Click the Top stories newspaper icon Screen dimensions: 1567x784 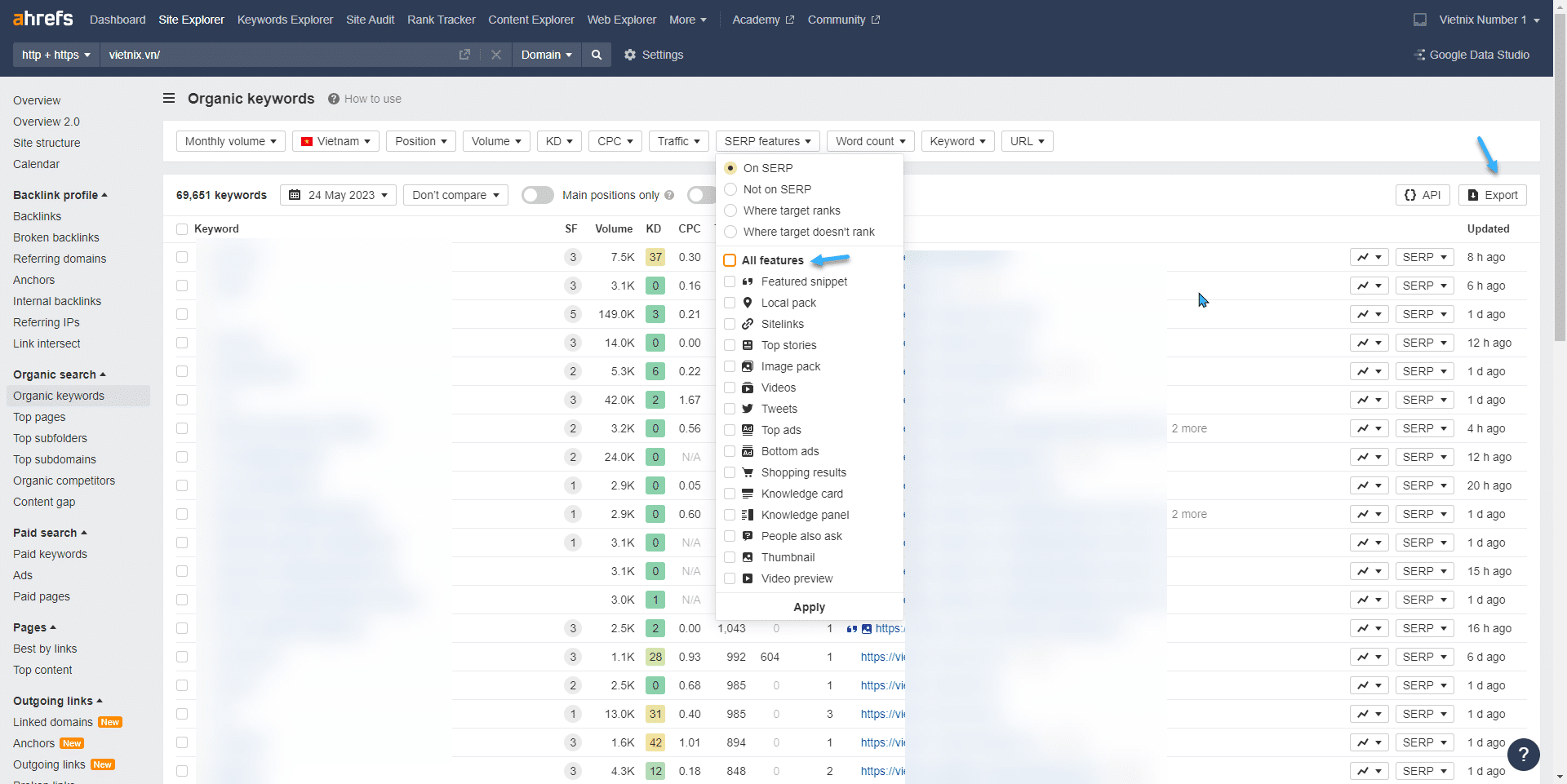pos(748,345)
